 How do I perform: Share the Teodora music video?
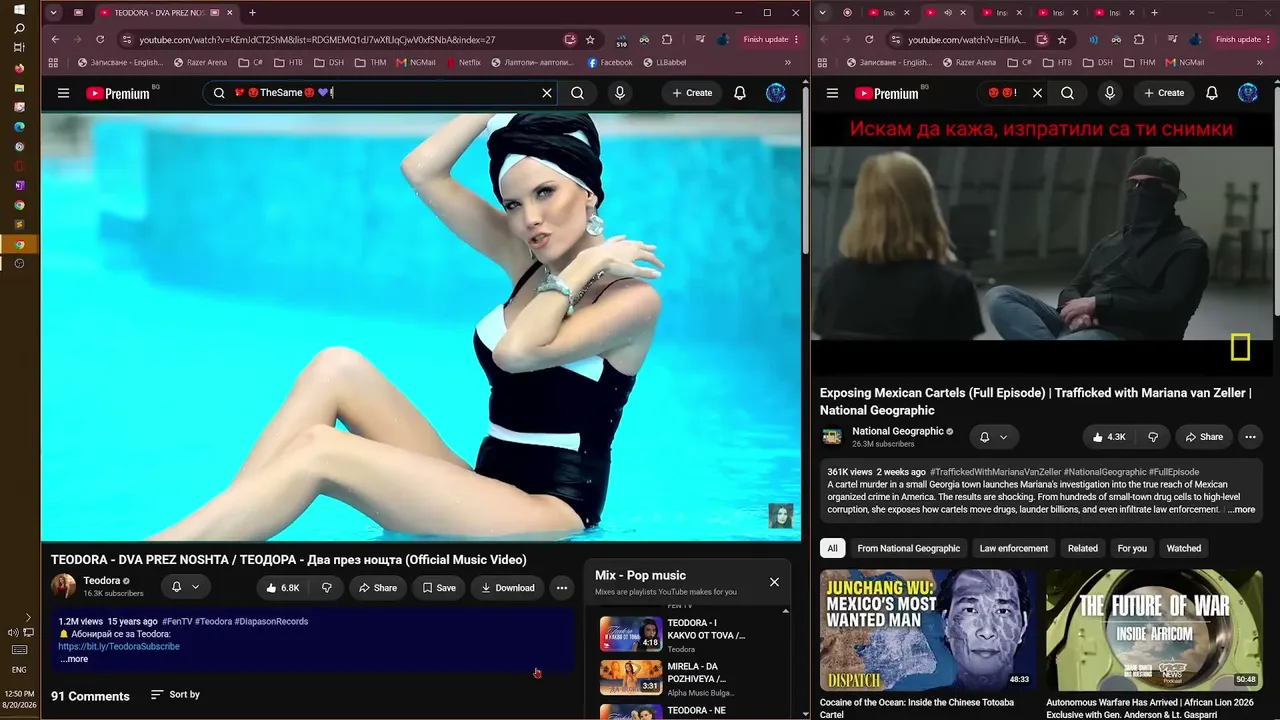pyautogui.click(x=378, y=588)
